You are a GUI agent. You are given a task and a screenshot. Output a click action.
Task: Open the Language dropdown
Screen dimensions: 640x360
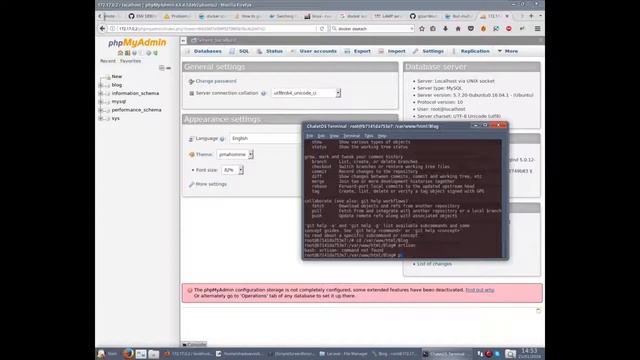265,138
